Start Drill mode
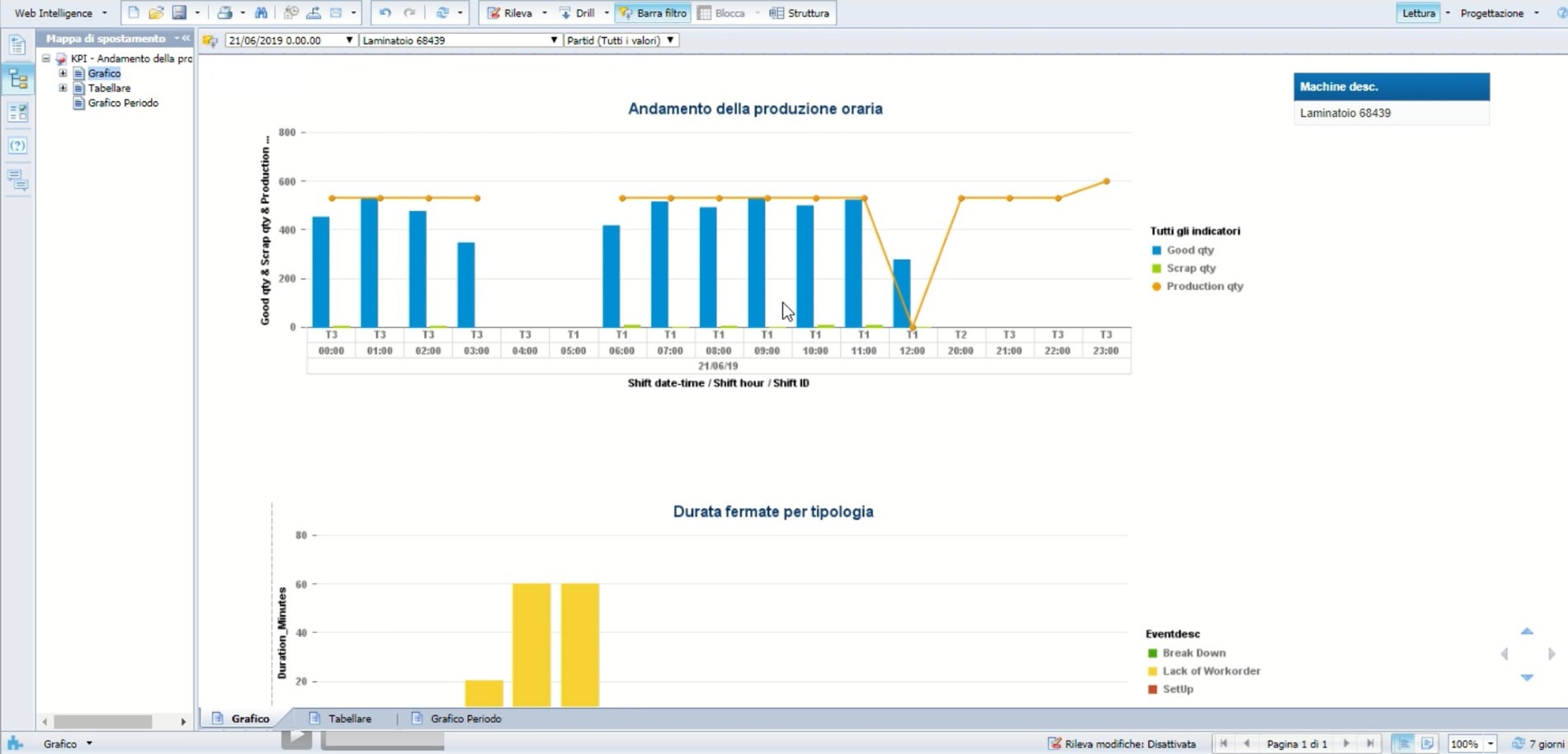The width and height of the screenshot is (1568, 754). click(577, 13)
